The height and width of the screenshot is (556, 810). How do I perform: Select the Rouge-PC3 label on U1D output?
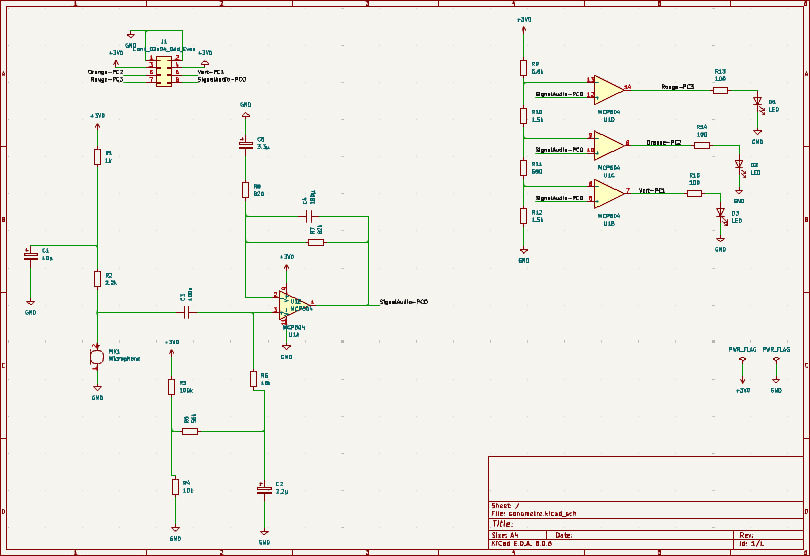pyautogui.click(x=677, y=87)
